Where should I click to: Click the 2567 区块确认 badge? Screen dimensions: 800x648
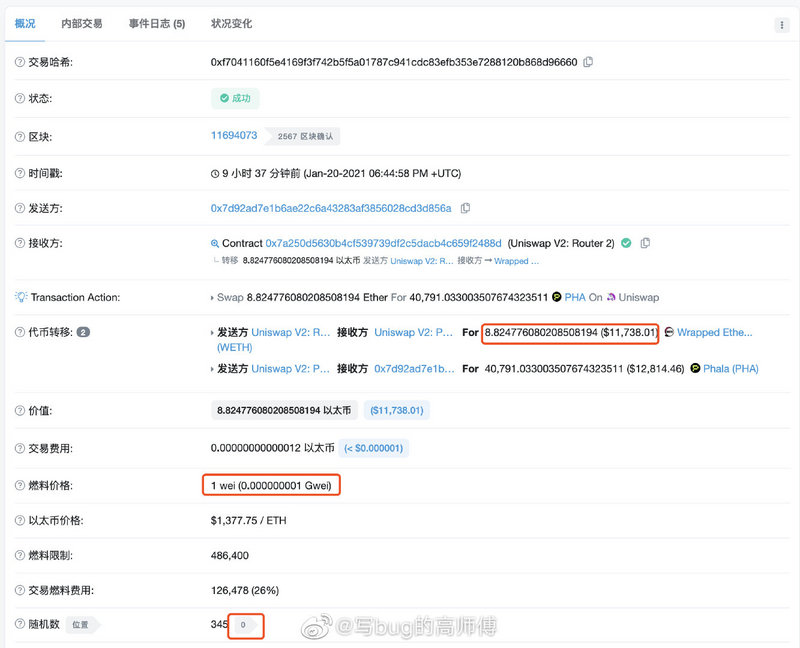coord(306,136)
